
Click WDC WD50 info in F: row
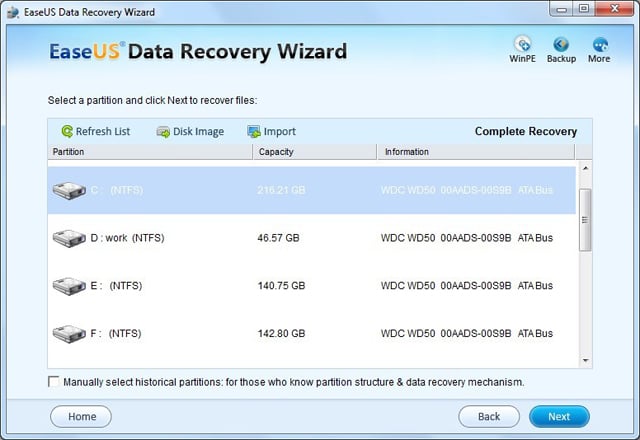(467, 333)
